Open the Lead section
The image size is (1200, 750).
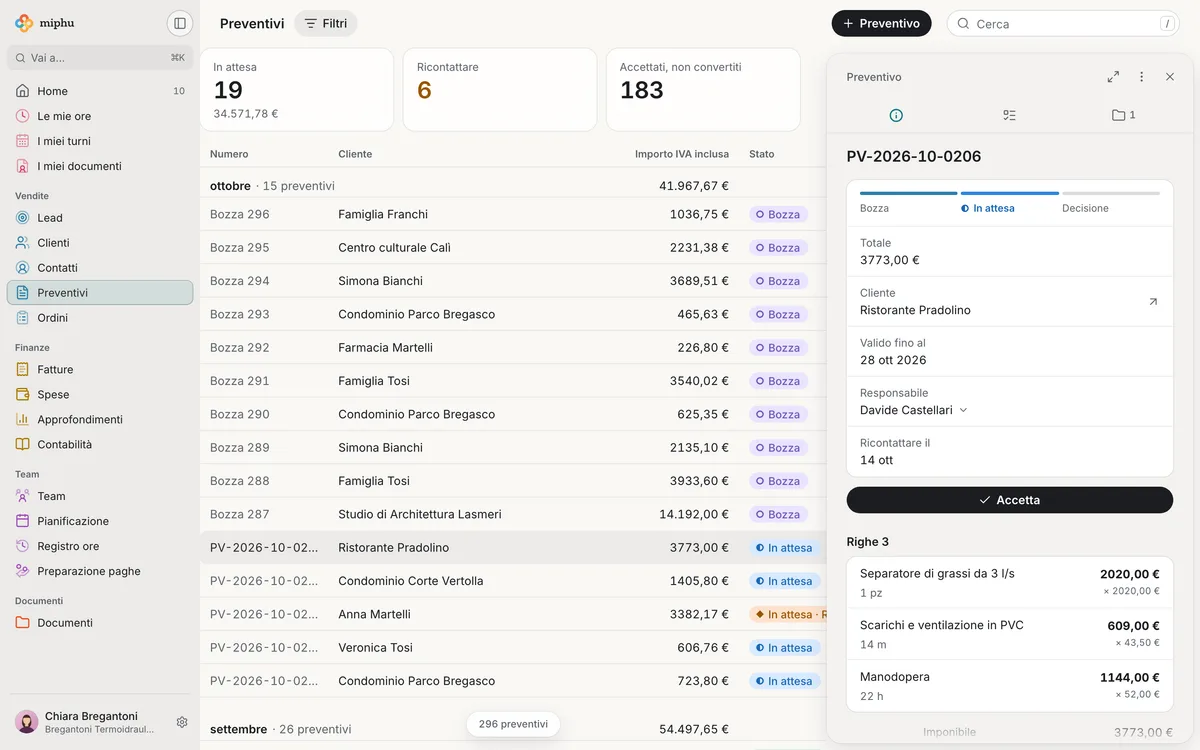click(x=100, y=218)
